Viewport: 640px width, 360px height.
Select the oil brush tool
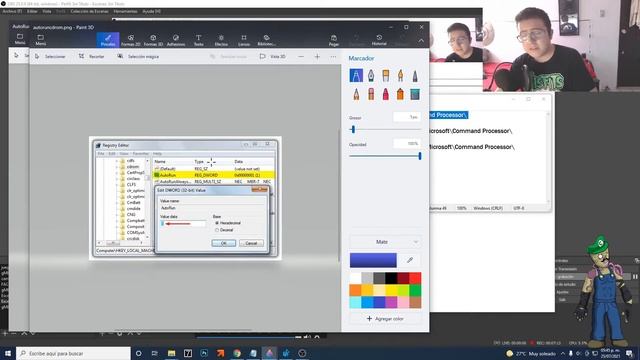coord(385,76)
